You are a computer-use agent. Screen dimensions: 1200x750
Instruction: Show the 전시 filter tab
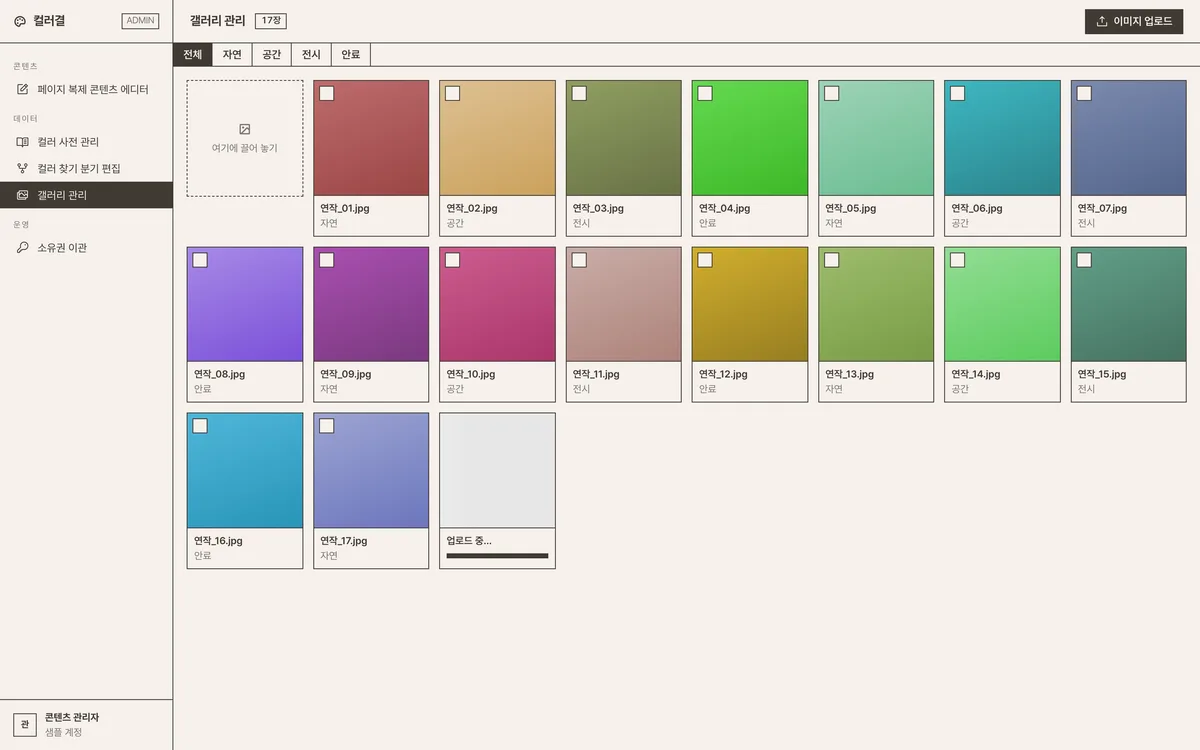click(311, 55)
